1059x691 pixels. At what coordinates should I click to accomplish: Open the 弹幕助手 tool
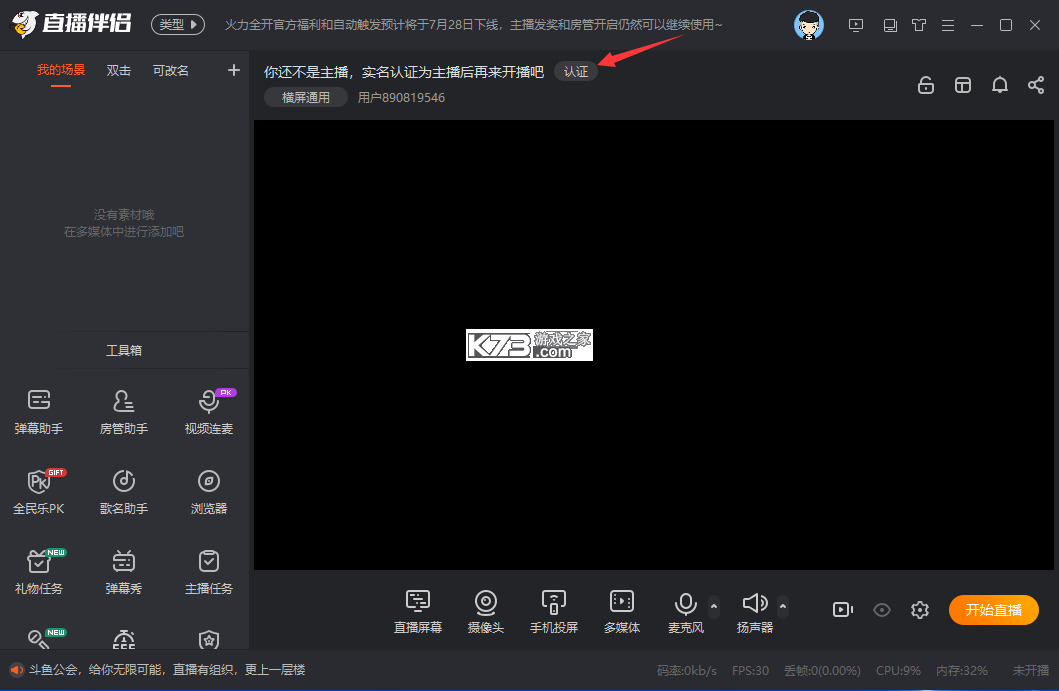[x=38, y=411]
